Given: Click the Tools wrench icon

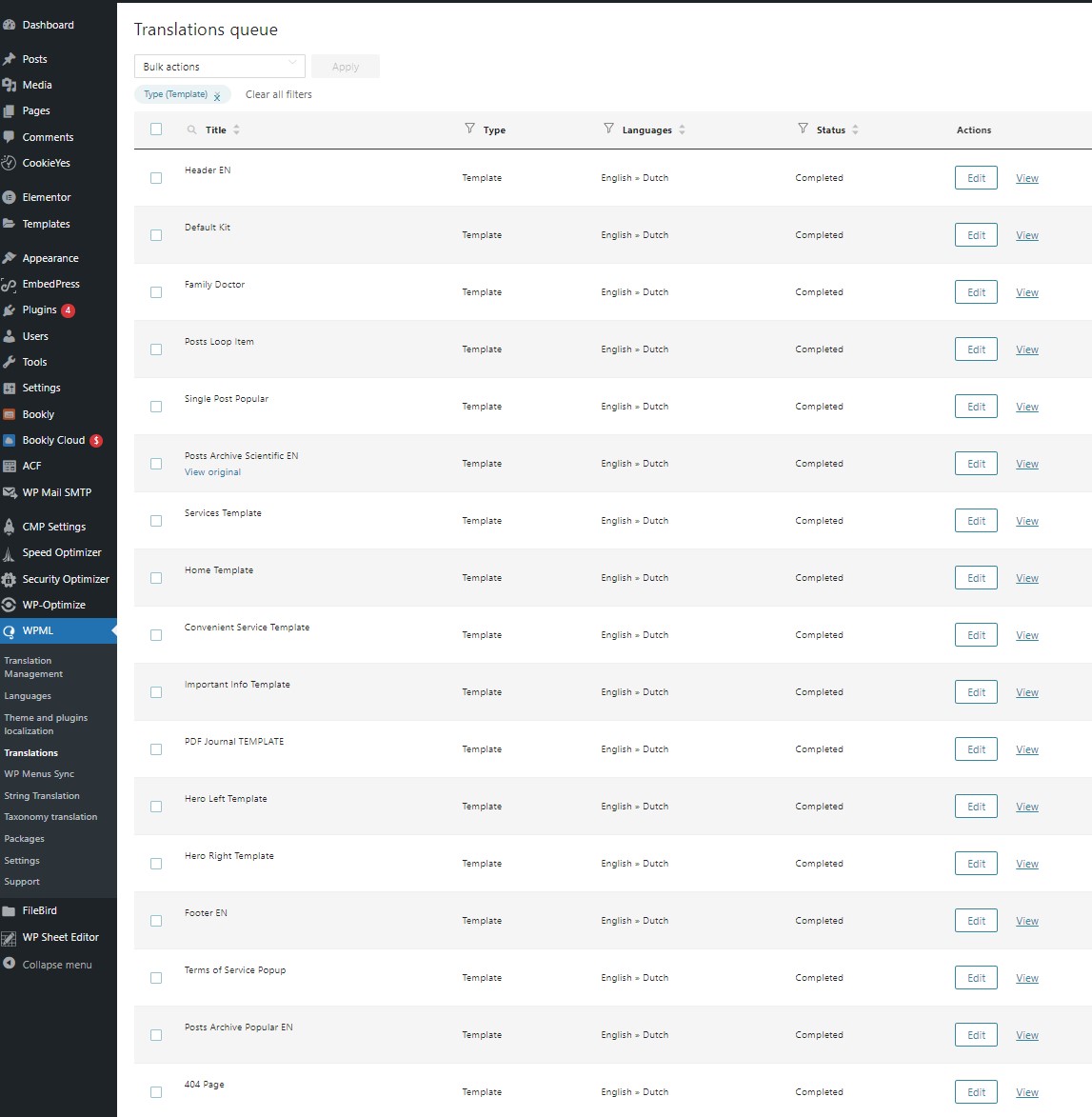Looking at the screenshot, I should (x=10, y=362).
